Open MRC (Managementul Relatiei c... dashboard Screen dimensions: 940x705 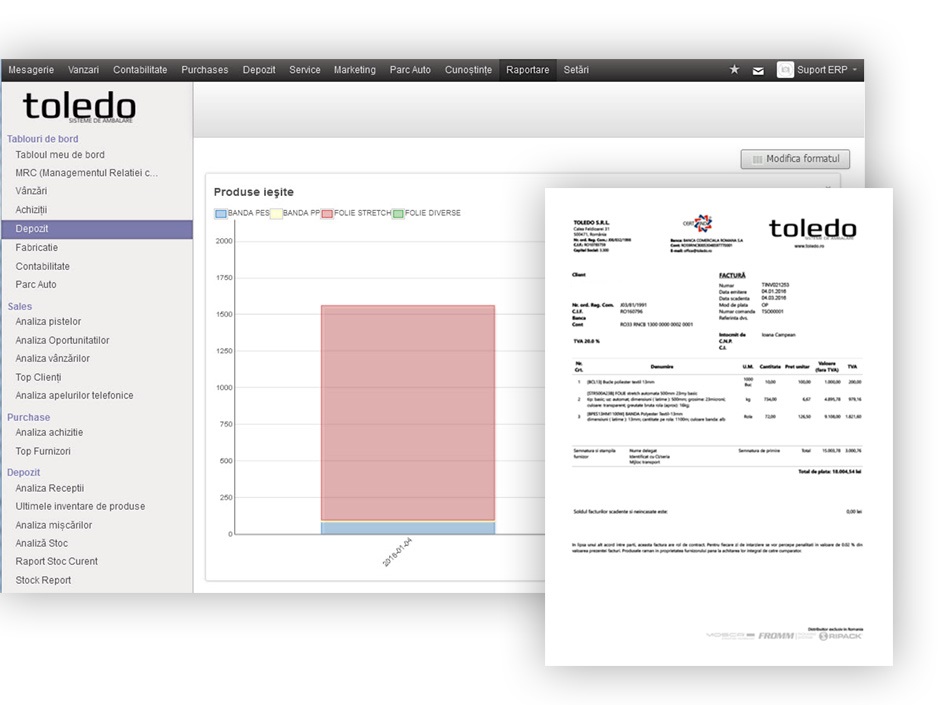pos(87,173)
